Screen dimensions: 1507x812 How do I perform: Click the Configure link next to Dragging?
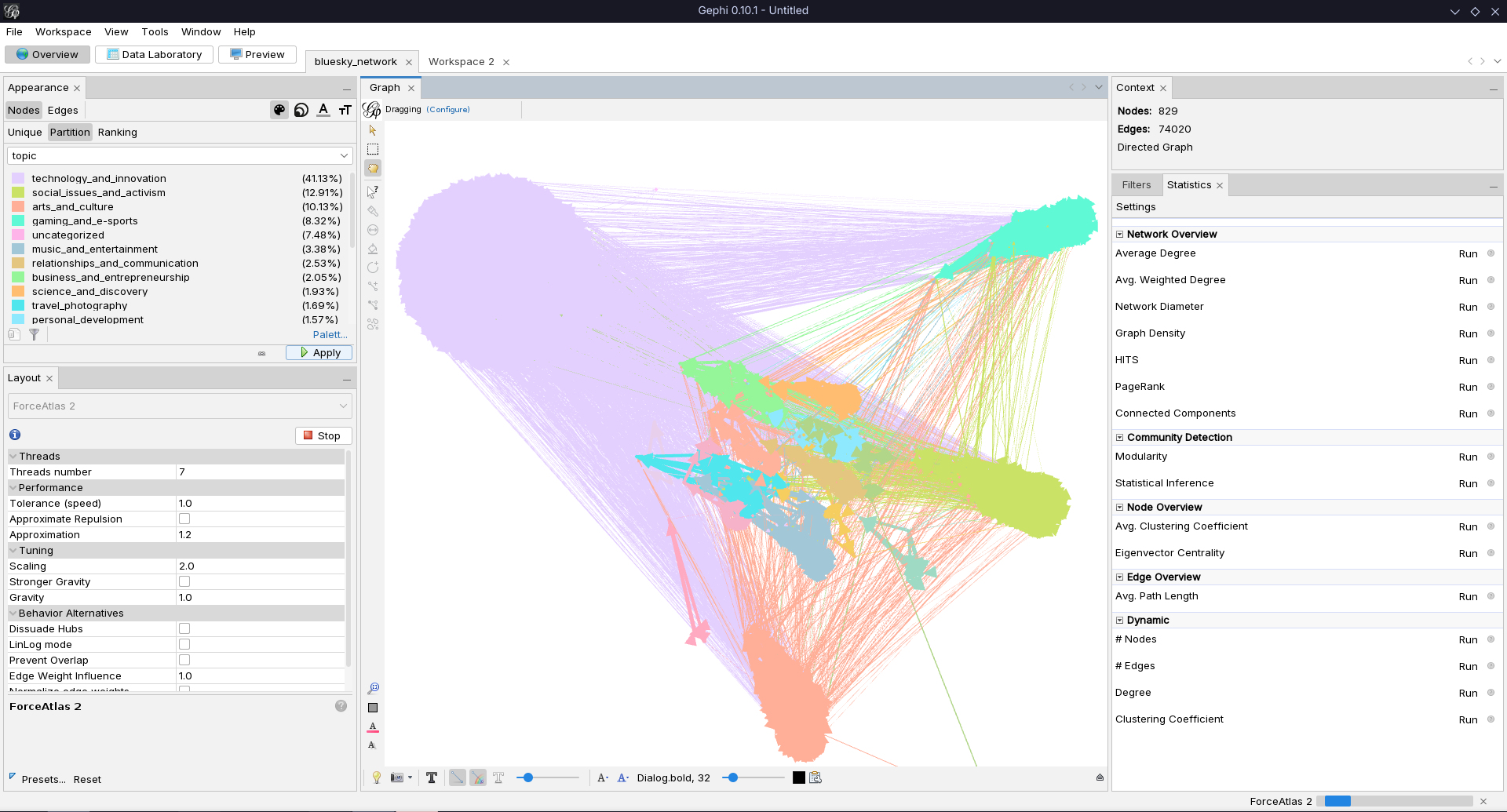(x=448, y=110)
